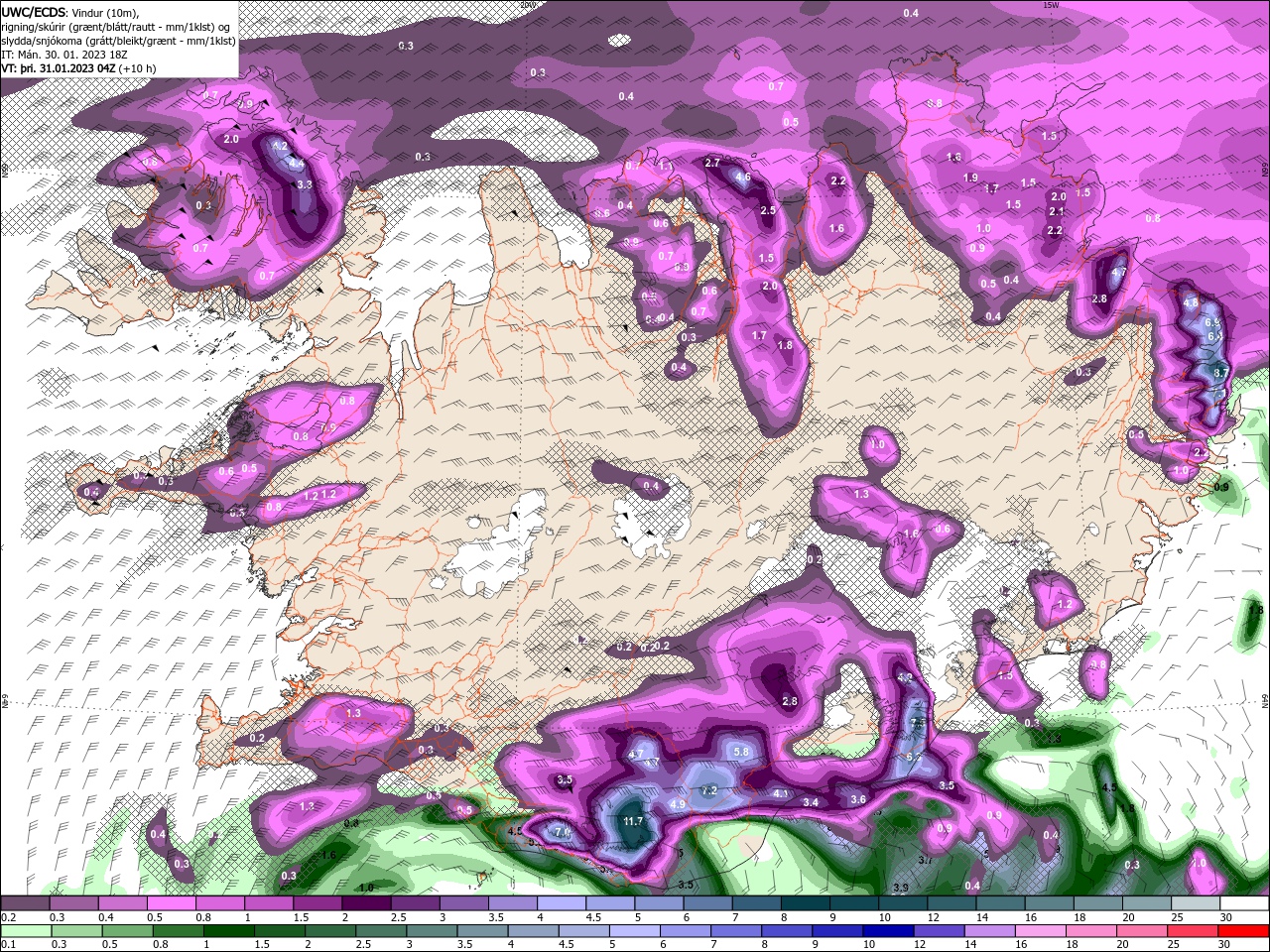This screenshot has height=952, width=1270.
Task: Select the upper-row legend swatch labeled 1
Action: [269, 902]
